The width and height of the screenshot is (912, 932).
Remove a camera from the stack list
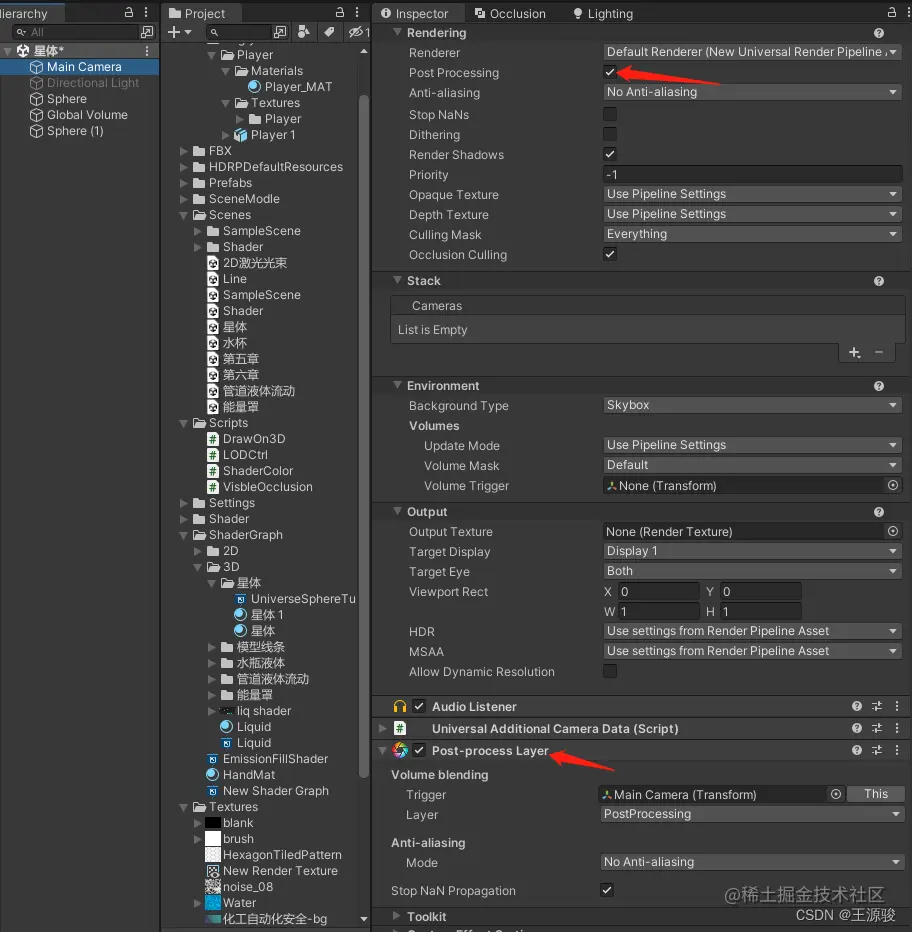[879, 352]
